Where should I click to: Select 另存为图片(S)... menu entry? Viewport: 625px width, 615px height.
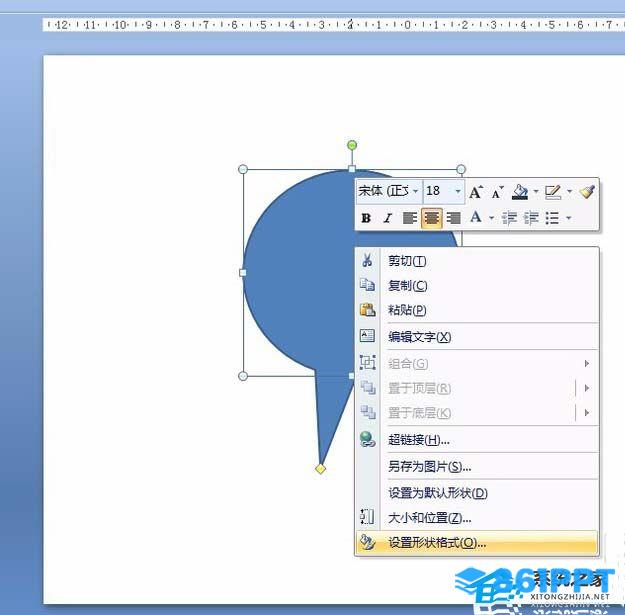477,466
